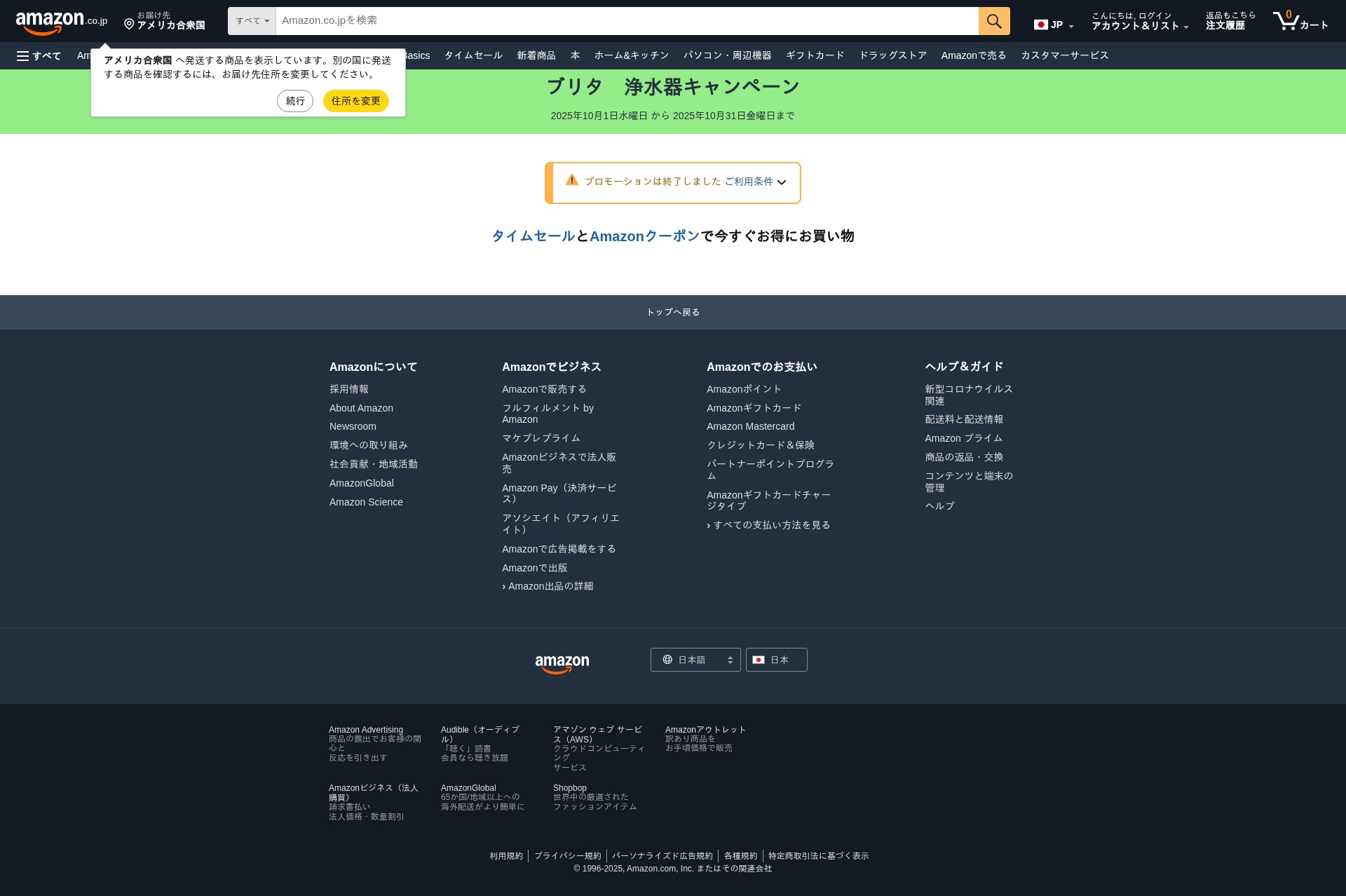Click the 日本 country selector button
Viewport: 1346px width, 896px height.
click(777, 660)
